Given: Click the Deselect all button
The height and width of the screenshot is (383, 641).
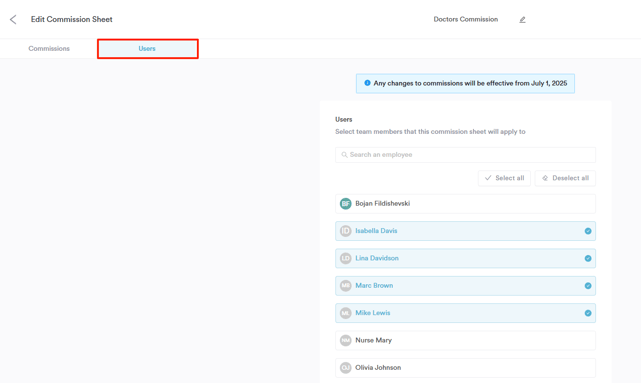Looking at the screenshot, I should (x=565, y=178).
